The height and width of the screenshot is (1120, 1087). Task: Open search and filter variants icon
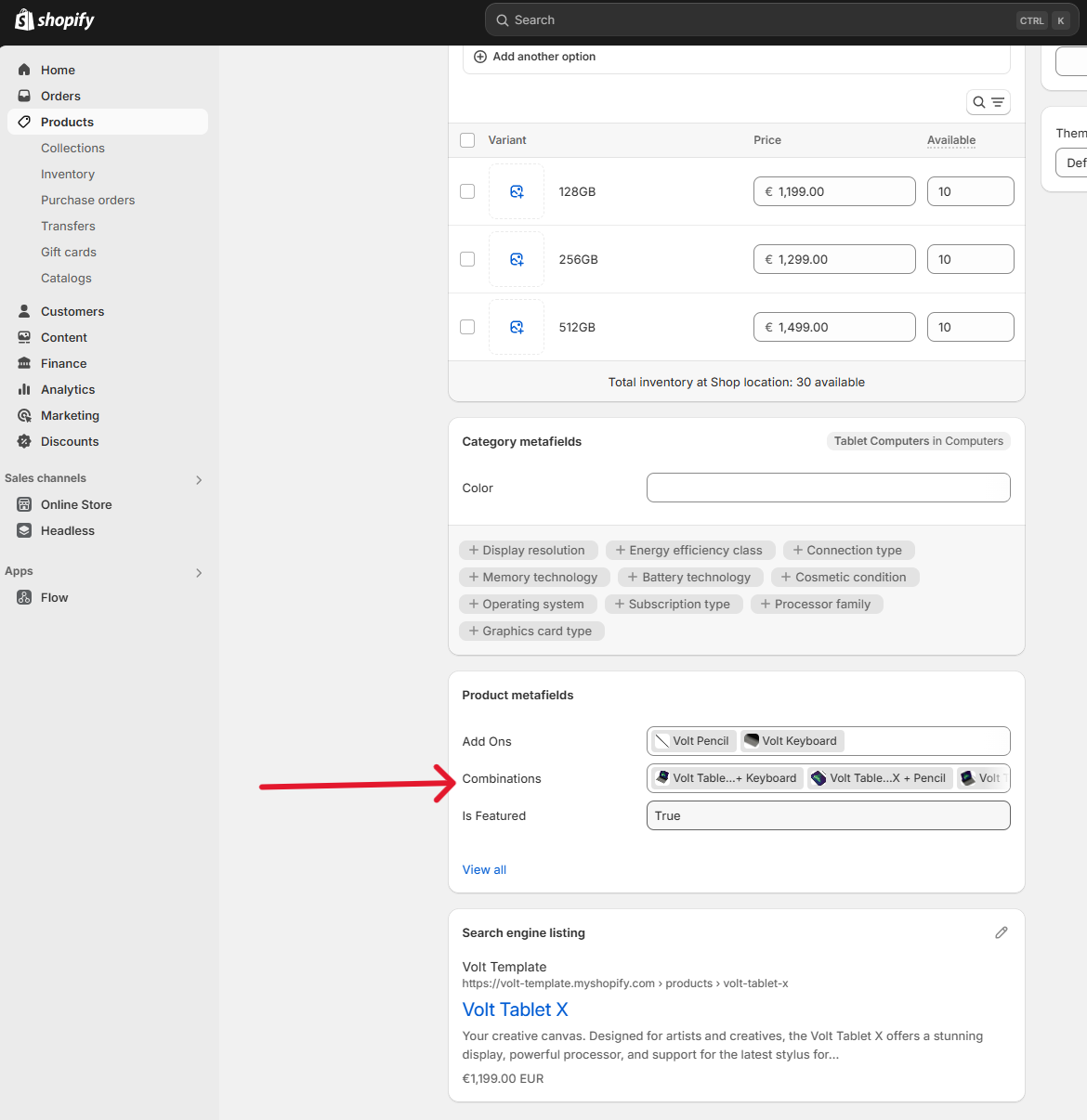click(x=988, y=102)
